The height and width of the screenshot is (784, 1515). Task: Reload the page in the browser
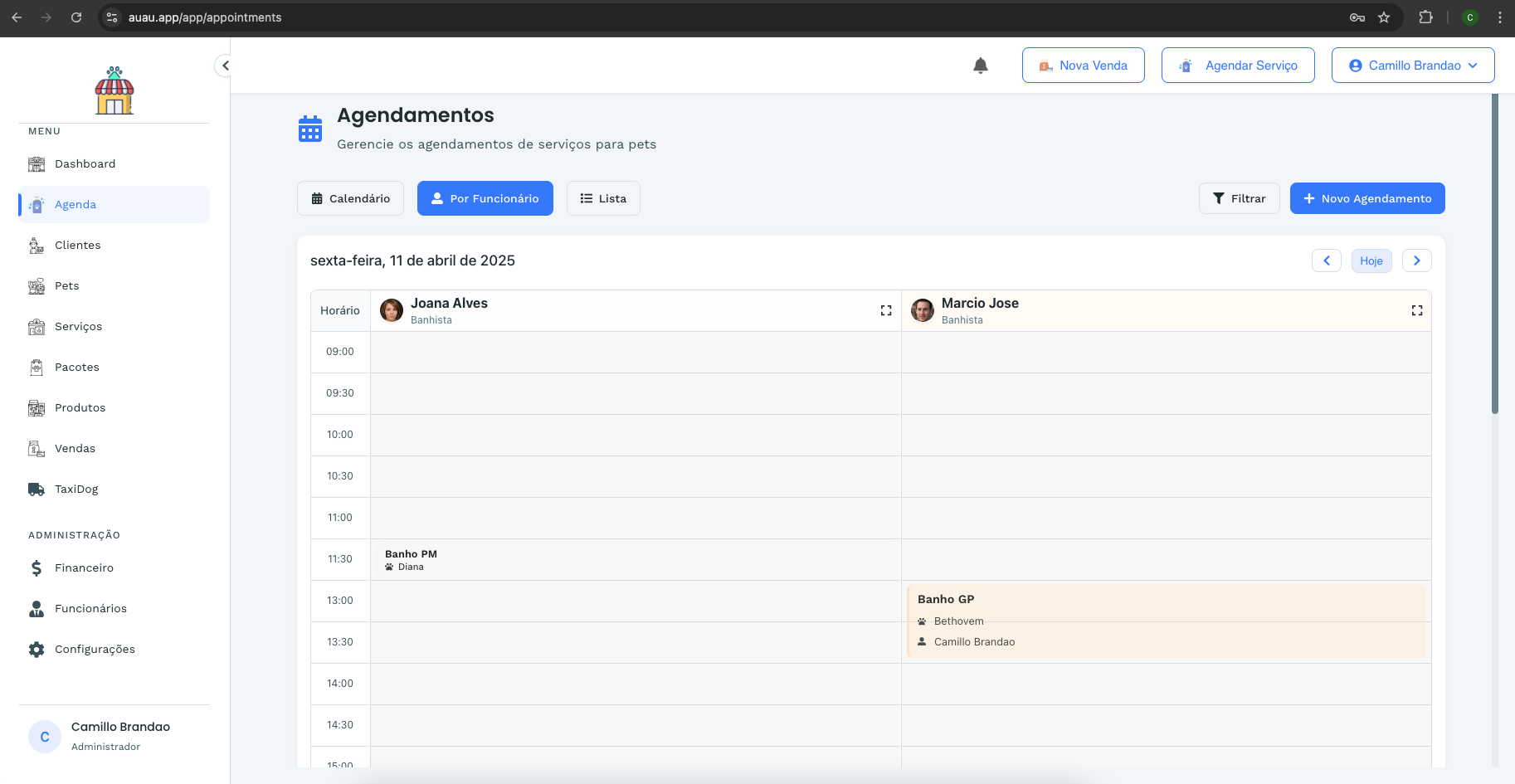pyautogui.click(x=76, y=17)
